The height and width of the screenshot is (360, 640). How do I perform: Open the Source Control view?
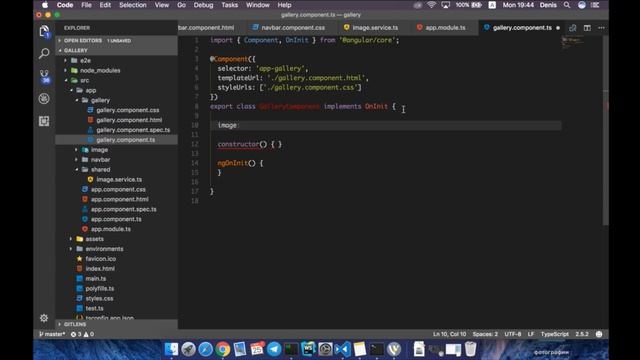(x=44, y=76)
